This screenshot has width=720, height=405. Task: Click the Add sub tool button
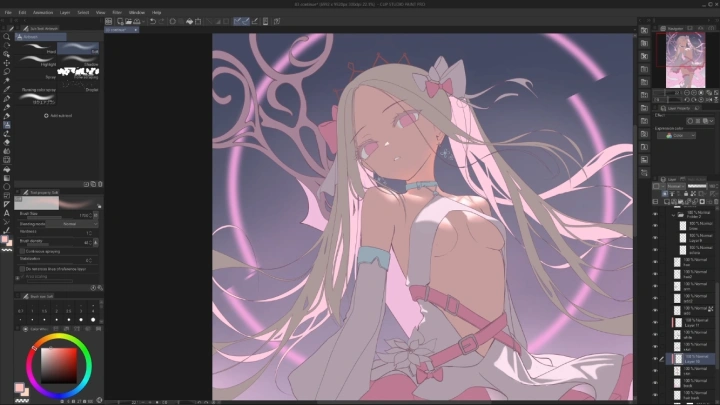(x=56, y=116)
